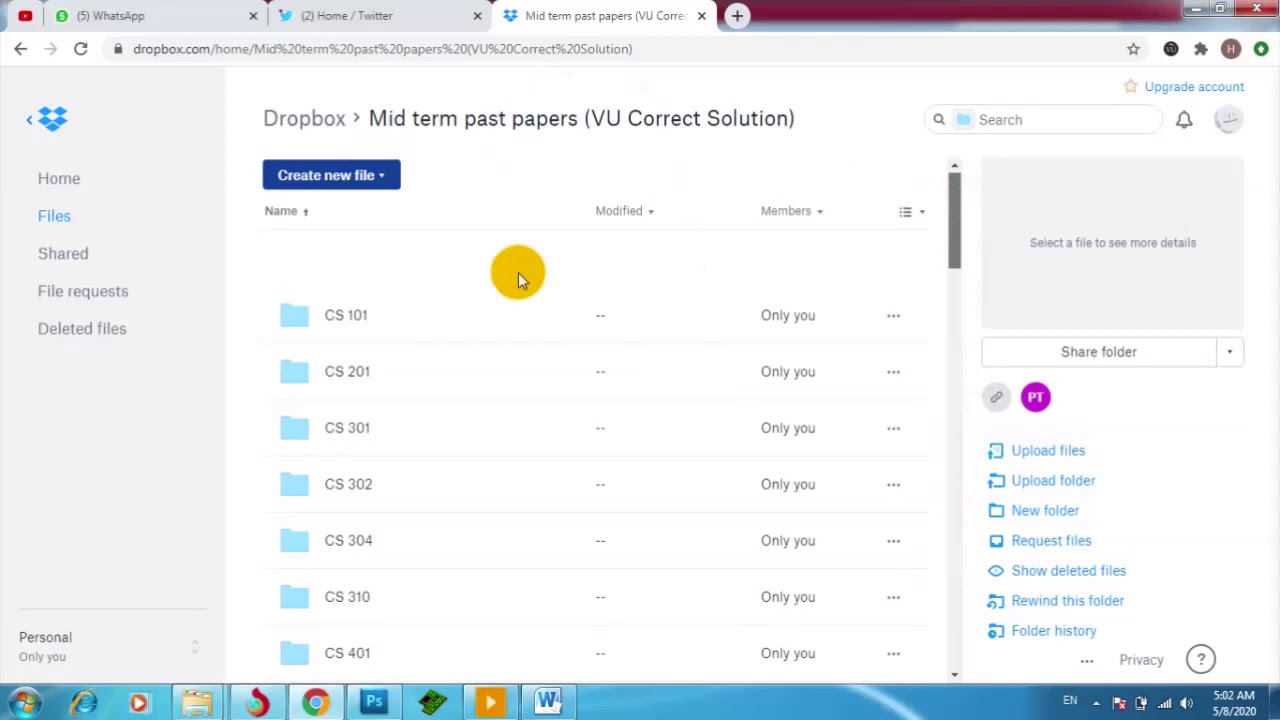Open more options for CS 304
The width and height of the screenshot is (1280, 720).
(x=893, y=541)
